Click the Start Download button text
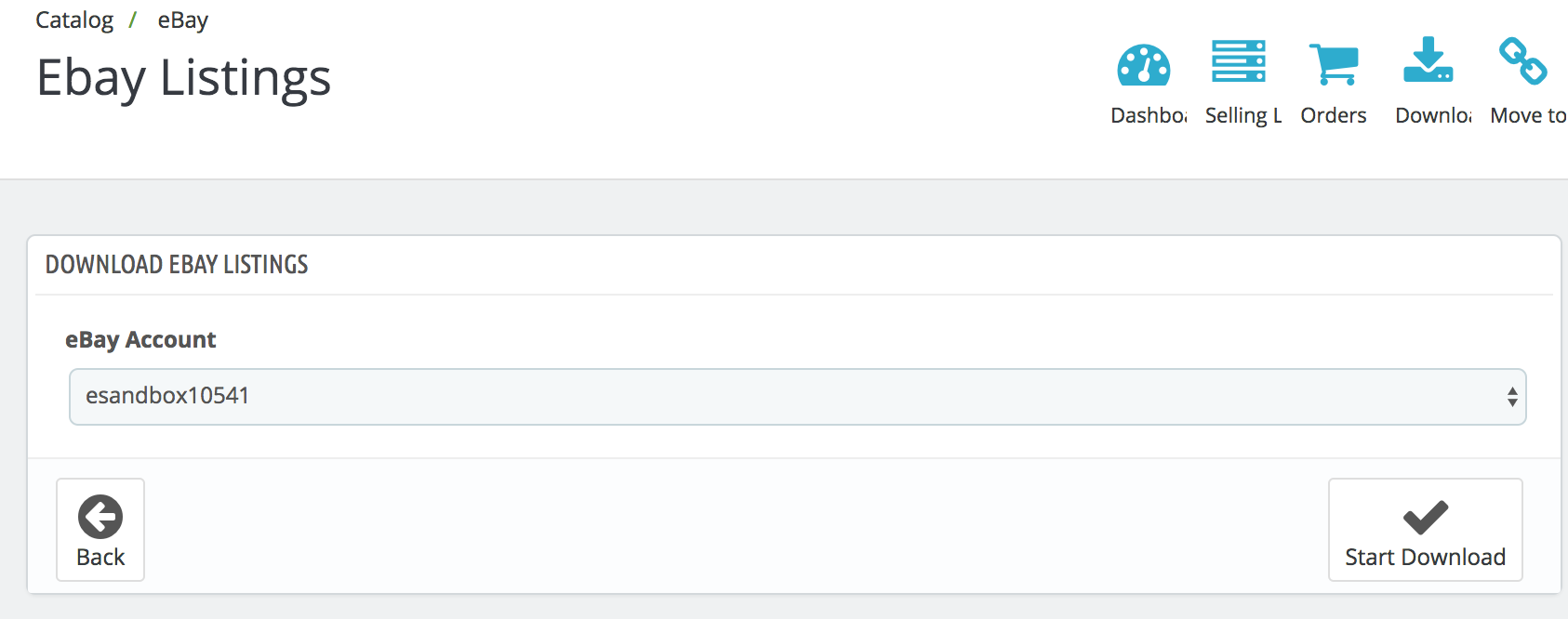1568x619 pixels. click(1426, 557)
